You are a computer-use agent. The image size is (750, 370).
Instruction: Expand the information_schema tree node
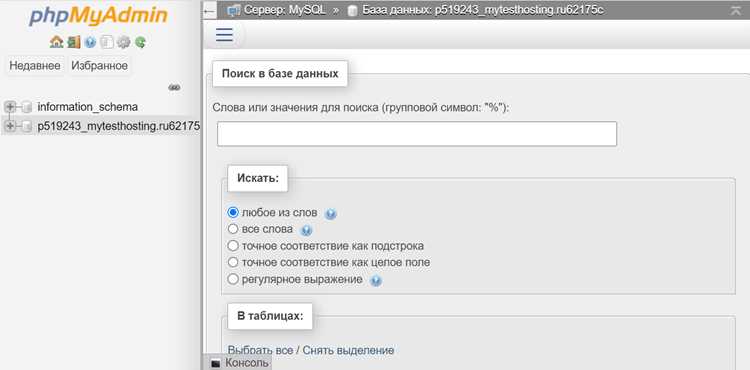10,107
